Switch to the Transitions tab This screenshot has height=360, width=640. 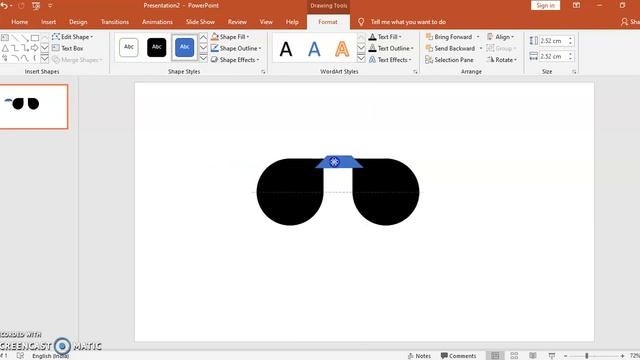pos(115,22)
